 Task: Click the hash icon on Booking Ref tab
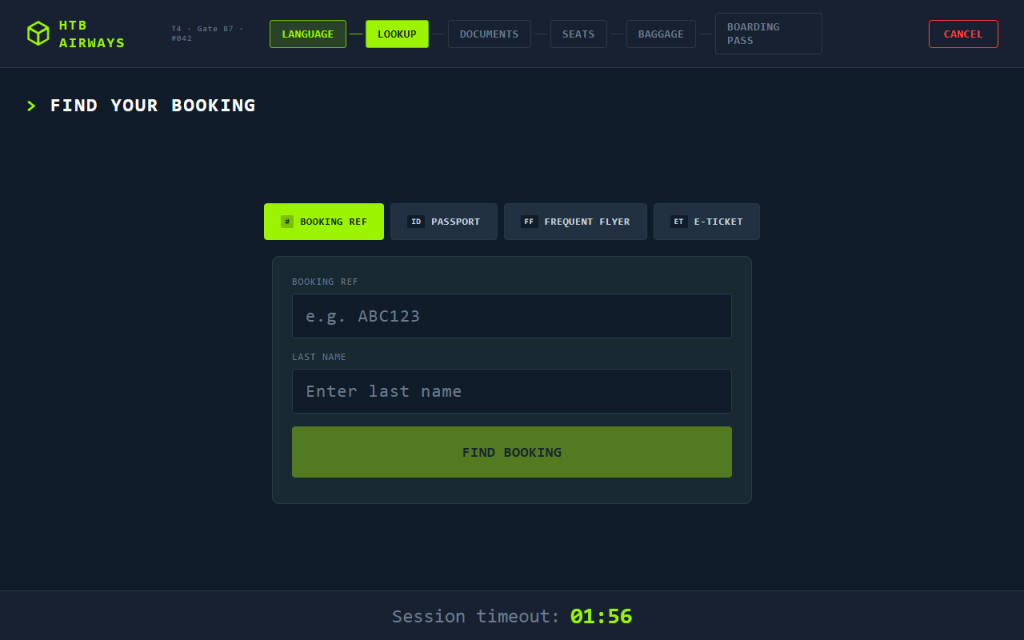287,221
